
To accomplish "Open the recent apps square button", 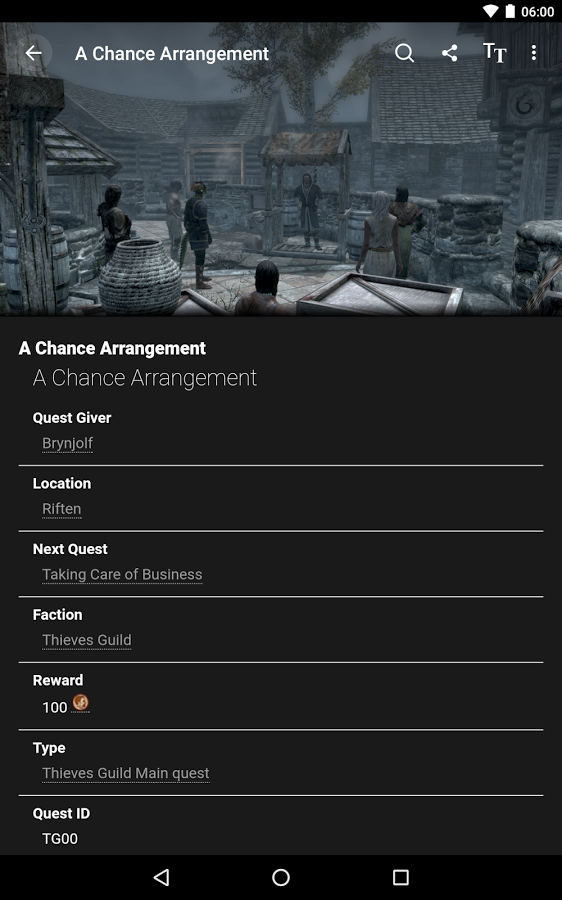I will (401, 877).
